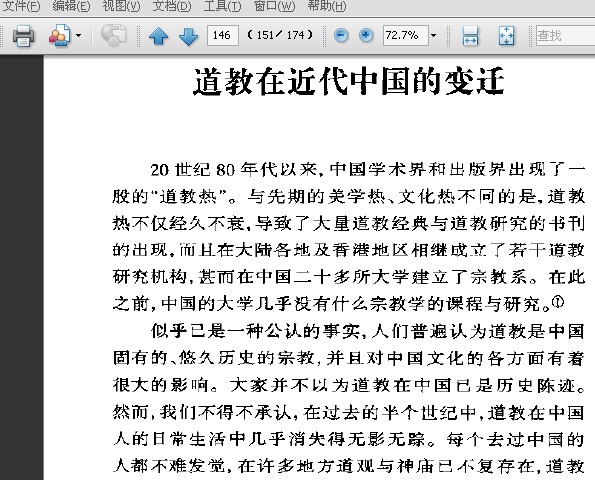Viewport: 595px width, 480px height.
Task: Open the 文档(D) menu
Action: 172,6
